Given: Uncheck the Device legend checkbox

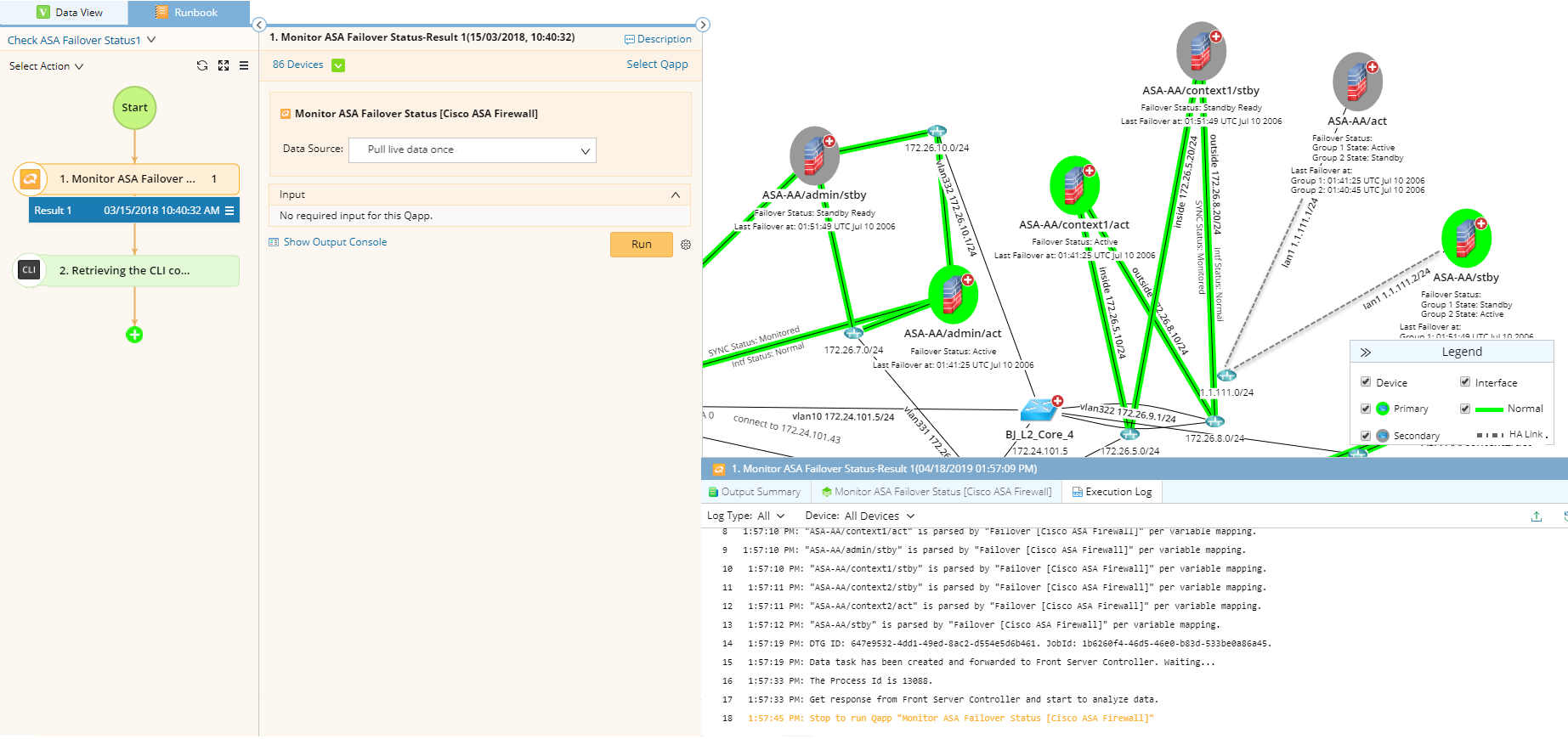Looking at the screenshot, I should (1366, 382).
